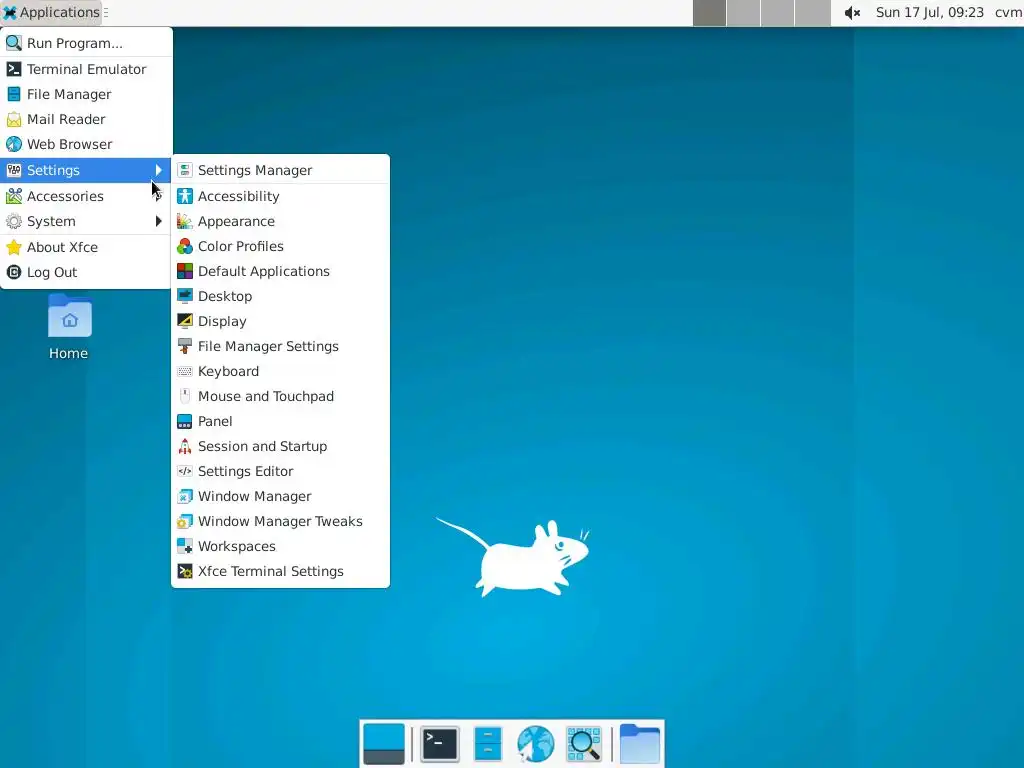Click the File Manager Settings icon
Screen dimensions: 1024x768
[x=185, y=346]
